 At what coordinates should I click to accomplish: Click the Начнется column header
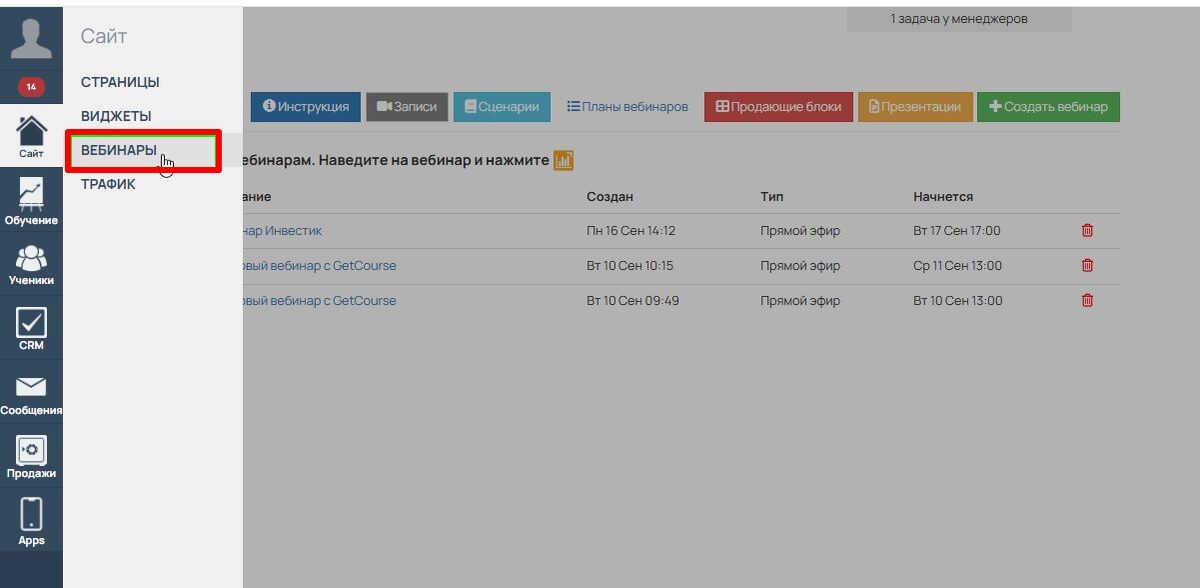click(x=943, y=197)
